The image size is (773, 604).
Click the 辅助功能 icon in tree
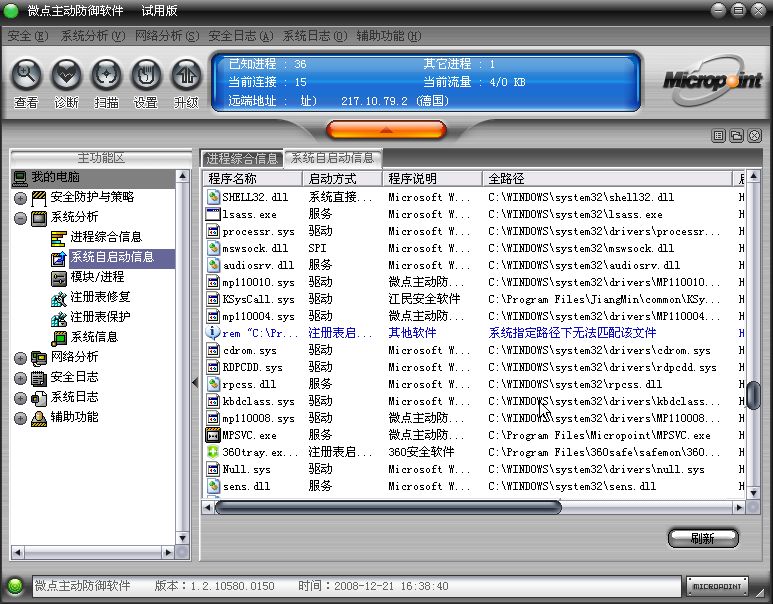38,418
